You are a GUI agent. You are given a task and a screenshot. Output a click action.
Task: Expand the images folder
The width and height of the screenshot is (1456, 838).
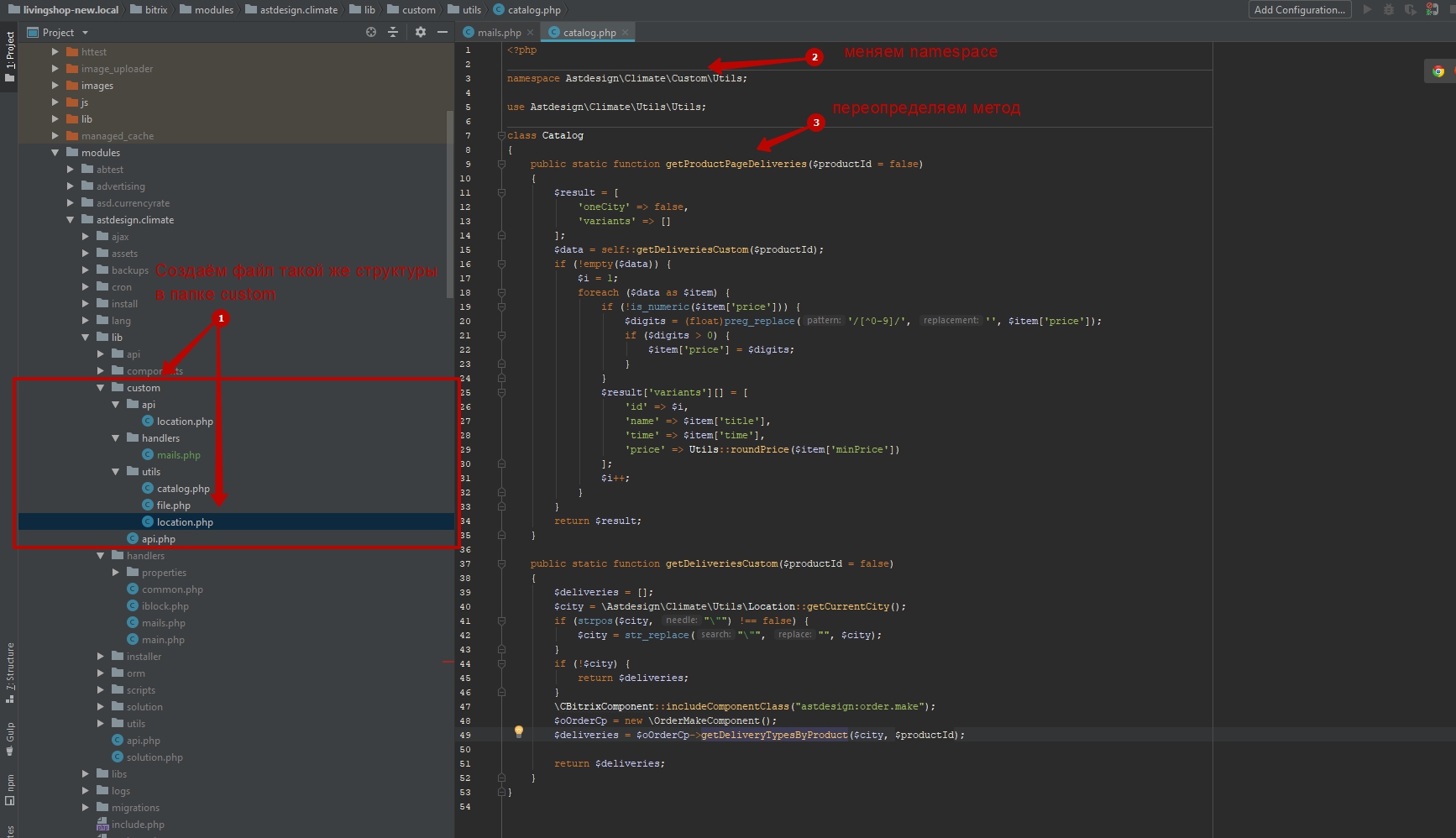pyautogui.click(x=55, y=86)
